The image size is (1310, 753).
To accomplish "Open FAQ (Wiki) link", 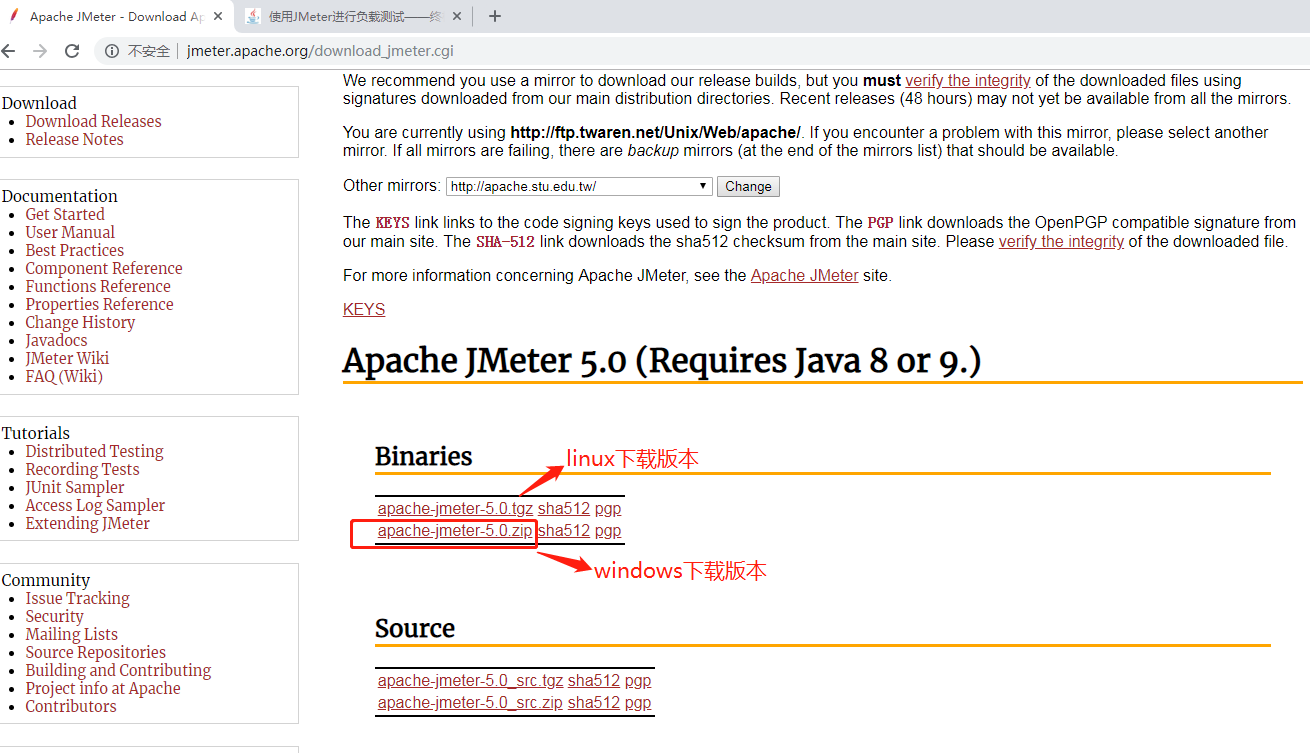I will click(x=64, y=376).
